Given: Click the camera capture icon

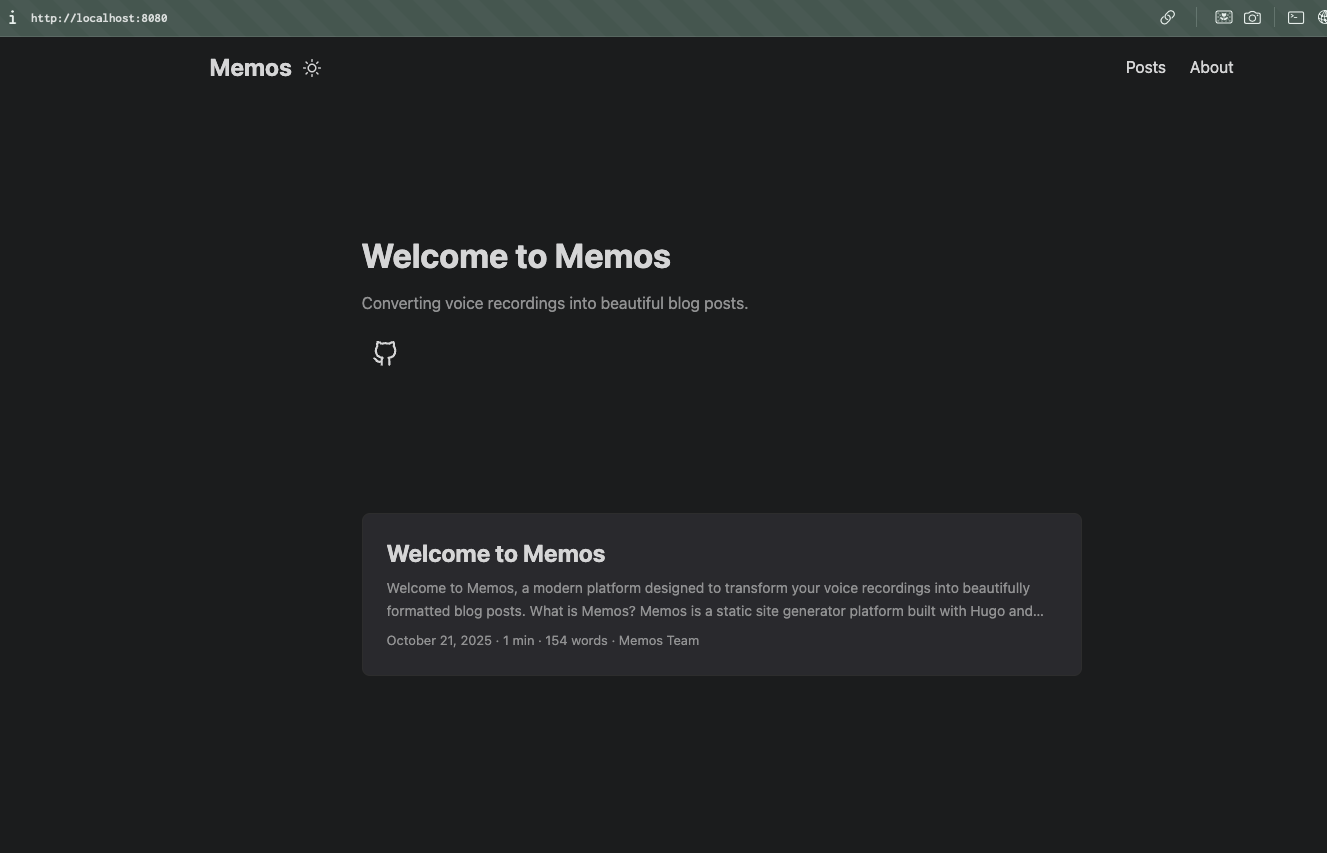Looking at the screenshot, I should tap(1252, 17).
